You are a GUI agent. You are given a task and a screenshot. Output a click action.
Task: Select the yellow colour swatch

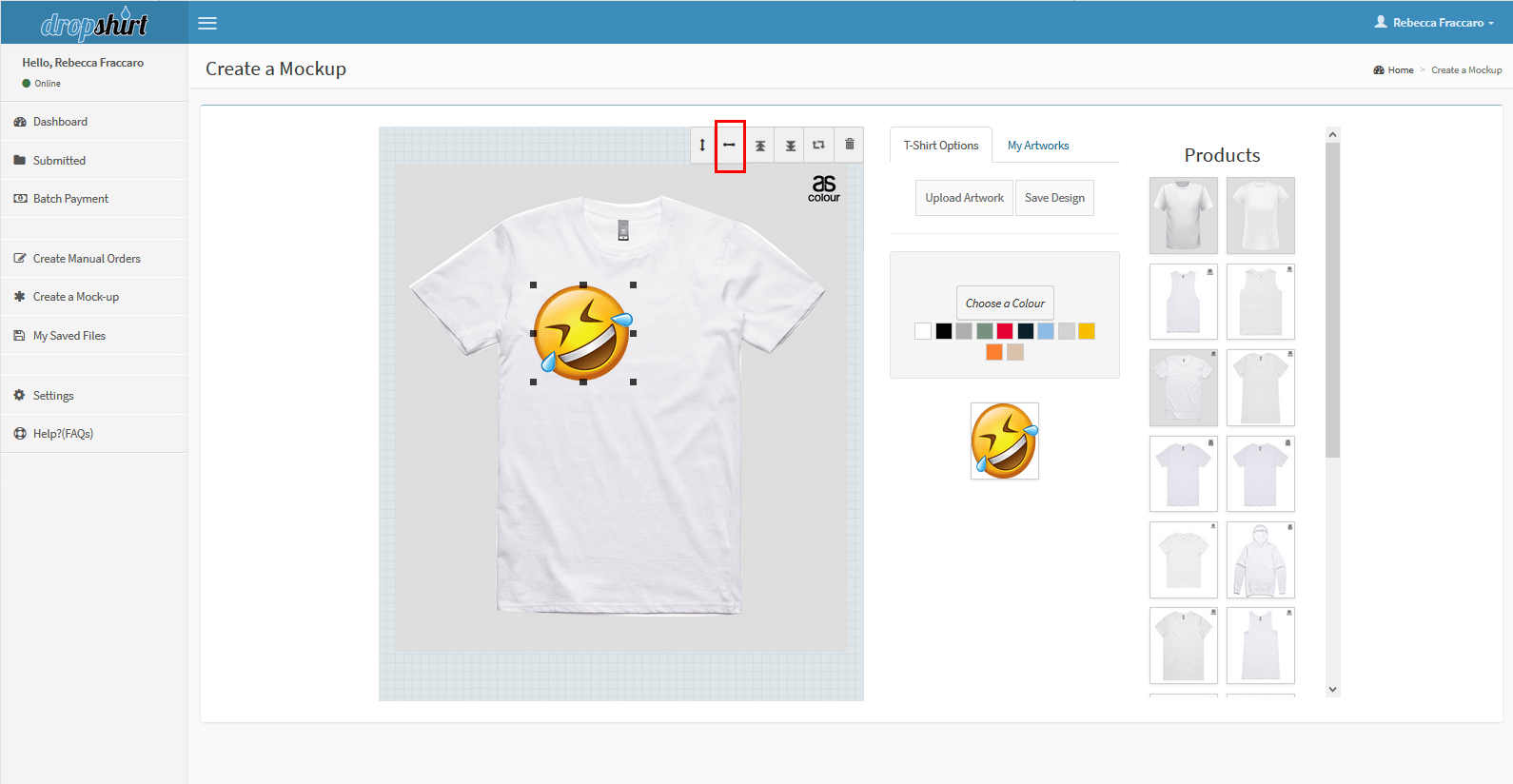coord(1087,331)
